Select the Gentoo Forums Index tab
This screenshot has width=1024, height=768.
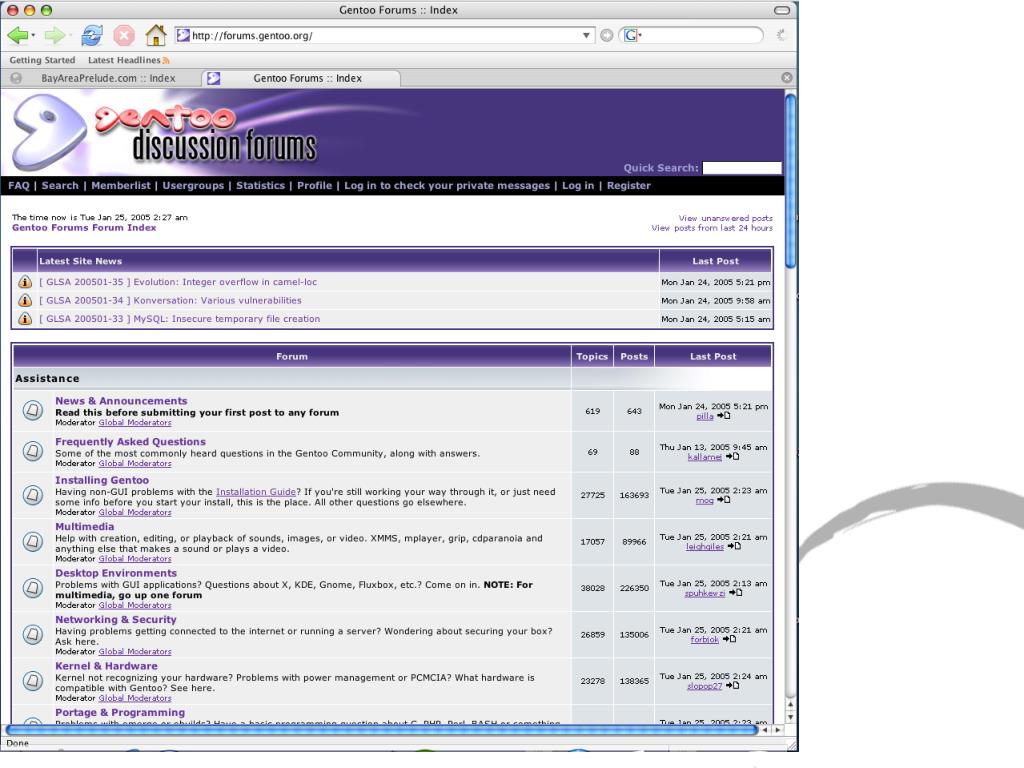click(301, 78)
